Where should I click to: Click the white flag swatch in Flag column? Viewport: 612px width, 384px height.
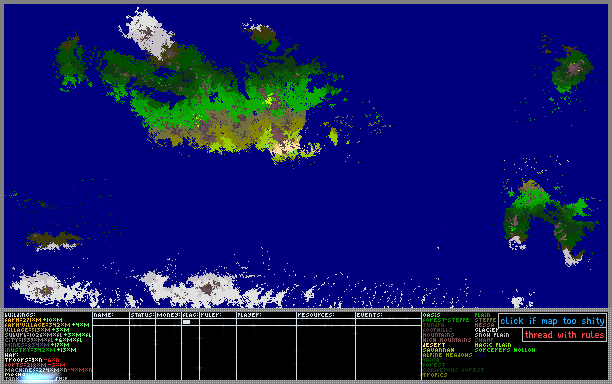pos(187,322)
